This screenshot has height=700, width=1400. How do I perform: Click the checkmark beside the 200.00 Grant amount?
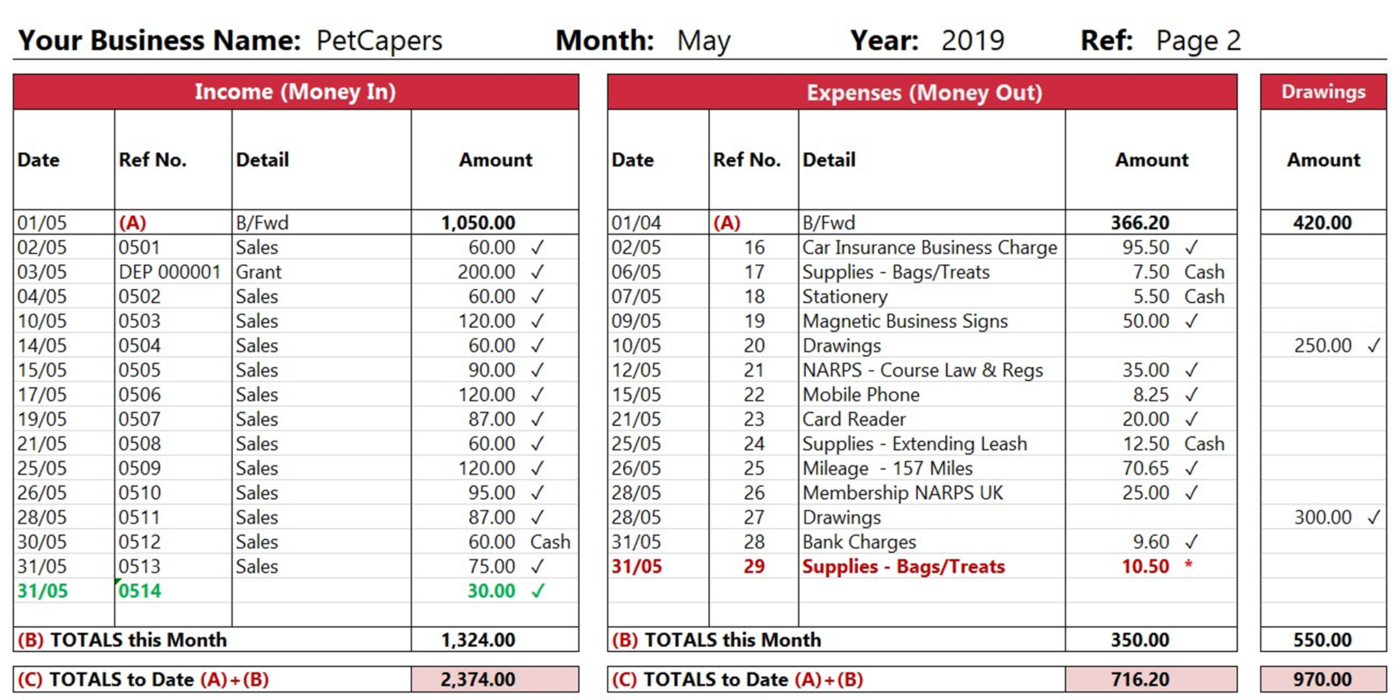coord(538,272)
